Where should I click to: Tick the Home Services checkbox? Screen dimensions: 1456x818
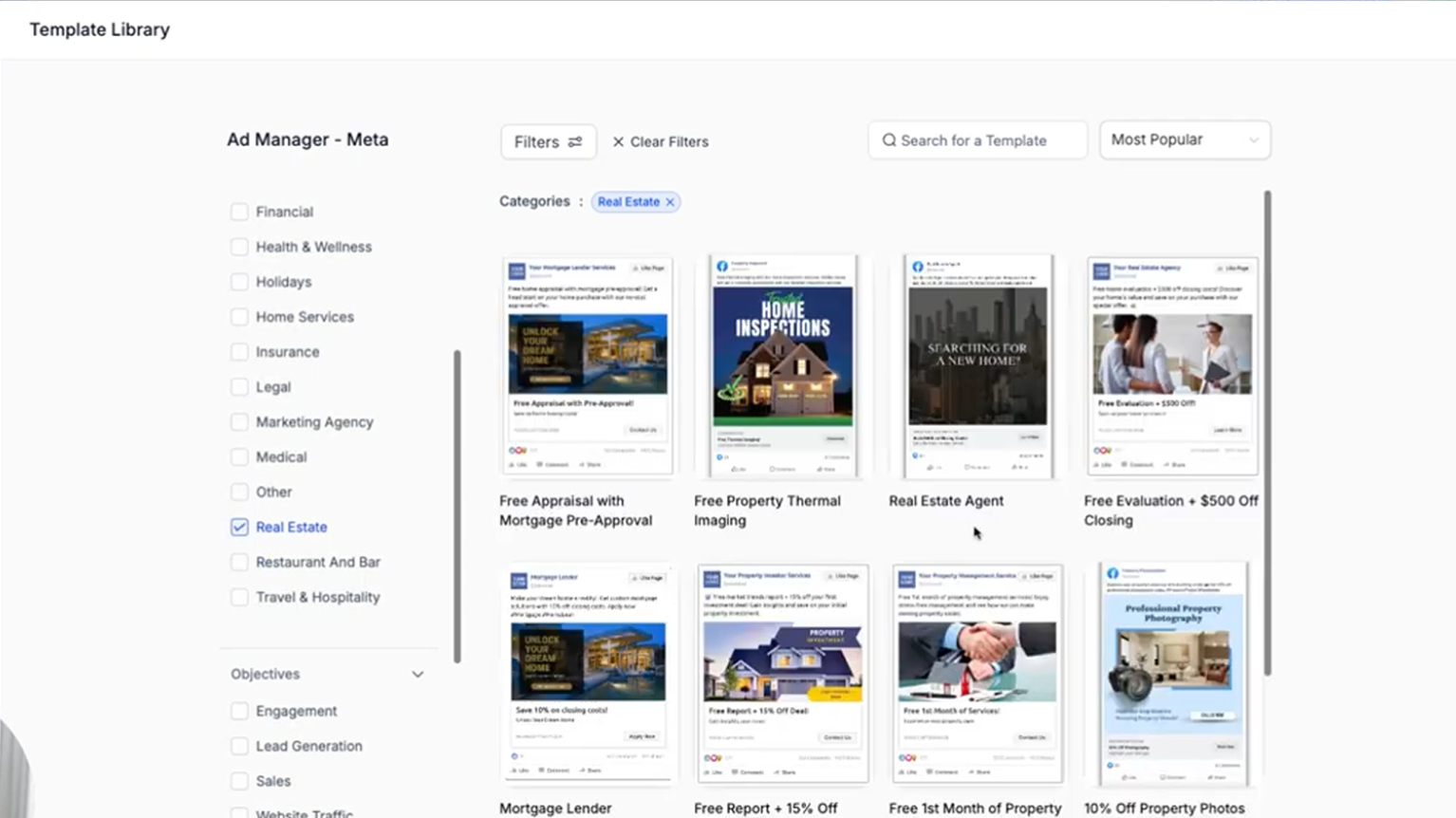tap(239, 317)
